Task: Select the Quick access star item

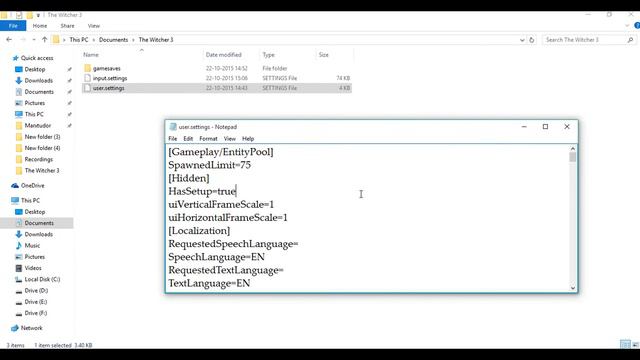Action: point(33,58)
